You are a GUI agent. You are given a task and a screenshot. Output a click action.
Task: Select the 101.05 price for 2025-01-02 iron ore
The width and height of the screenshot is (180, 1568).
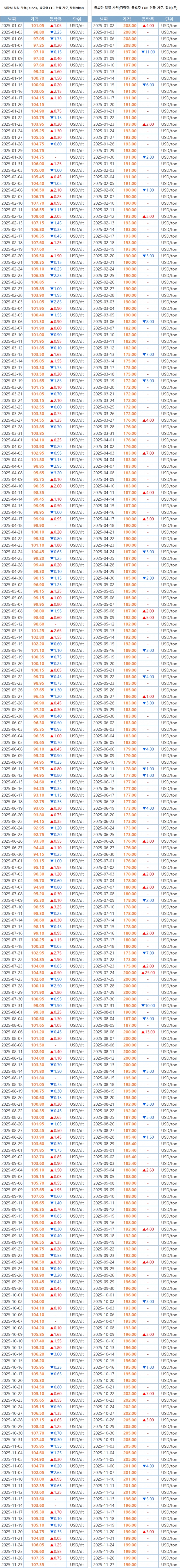coord(38,26)
